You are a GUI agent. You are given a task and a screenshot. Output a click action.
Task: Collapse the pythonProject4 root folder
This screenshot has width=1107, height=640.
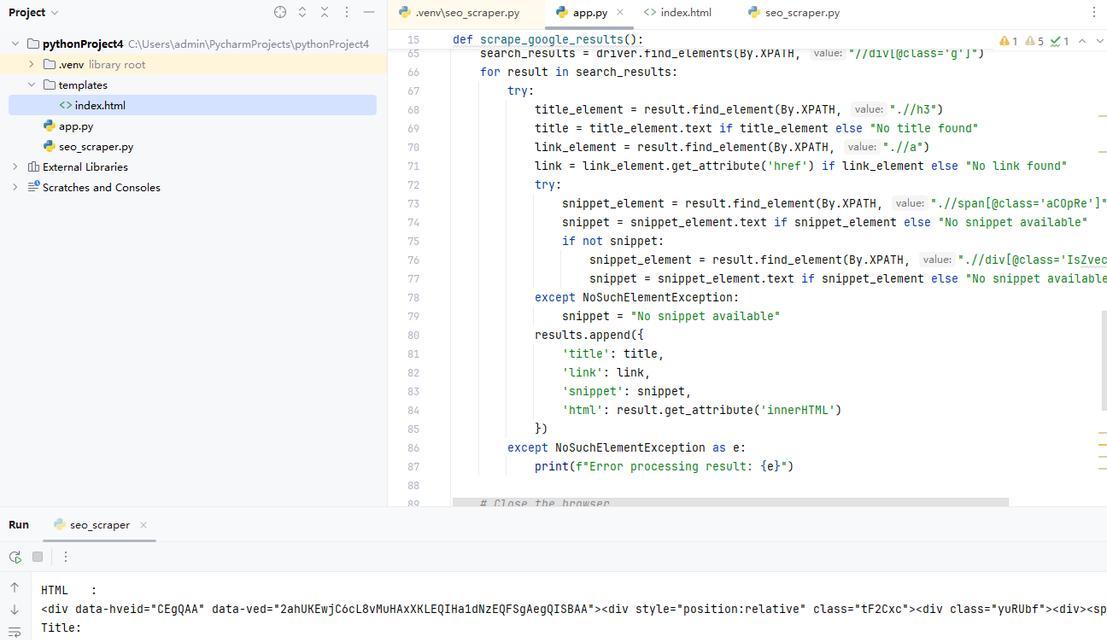[x=15, y=44]
